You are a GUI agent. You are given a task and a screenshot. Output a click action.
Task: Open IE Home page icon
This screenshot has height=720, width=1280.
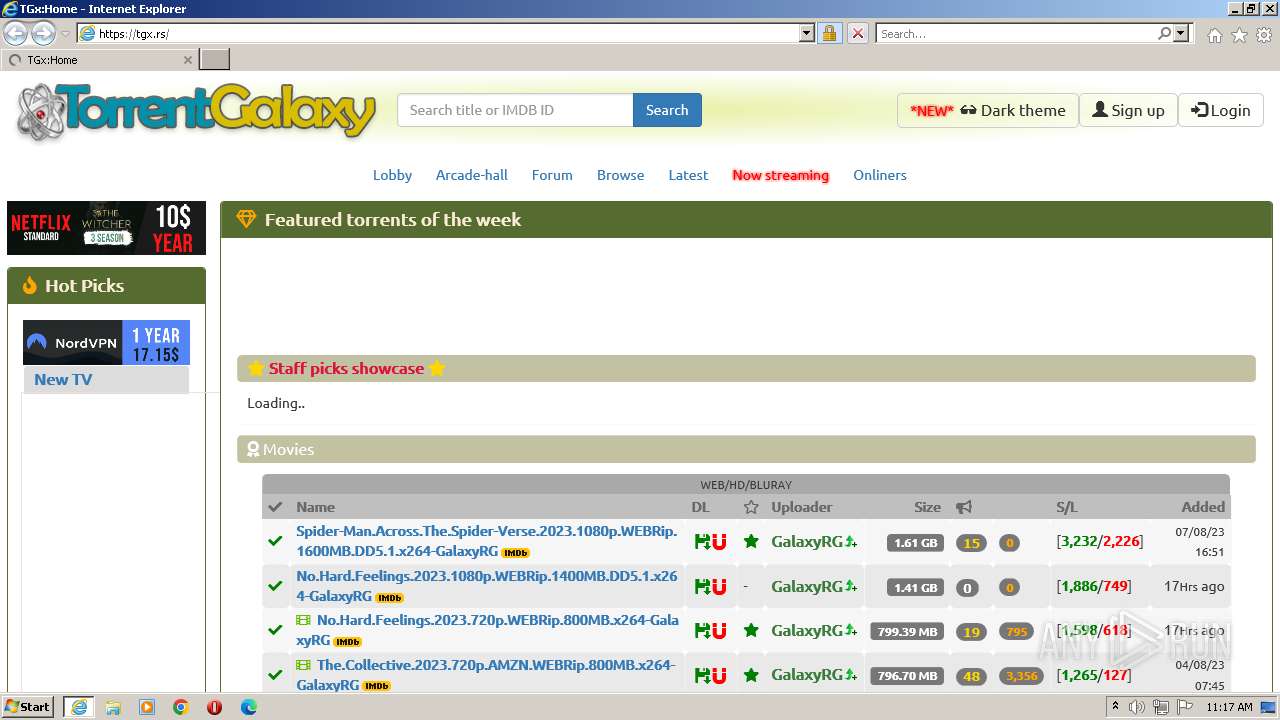click(x=1214, y=35)
